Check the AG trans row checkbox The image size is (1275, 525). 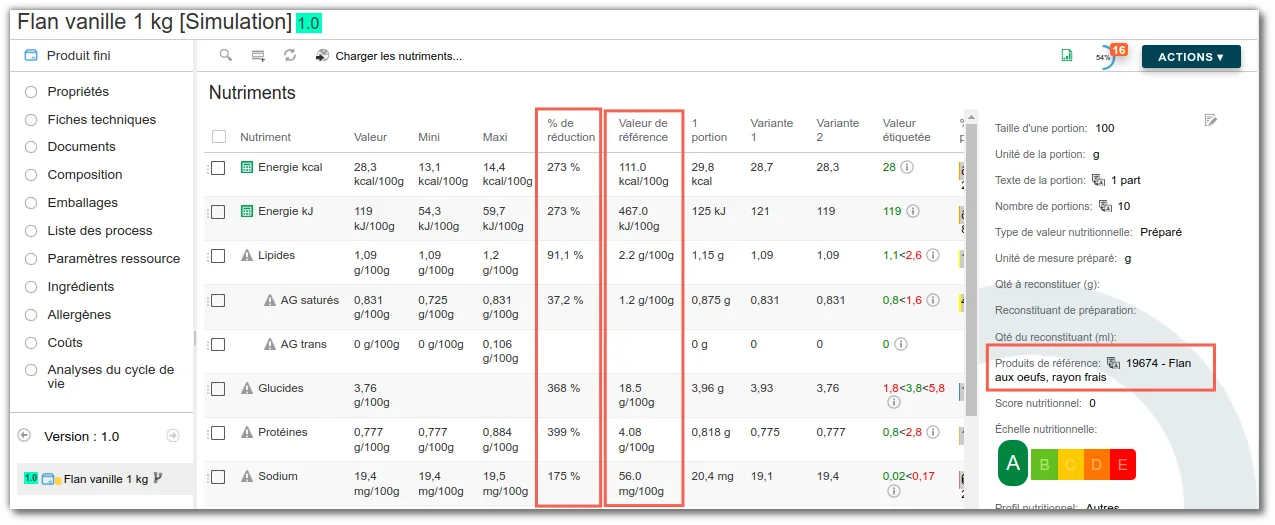(218, 344)
